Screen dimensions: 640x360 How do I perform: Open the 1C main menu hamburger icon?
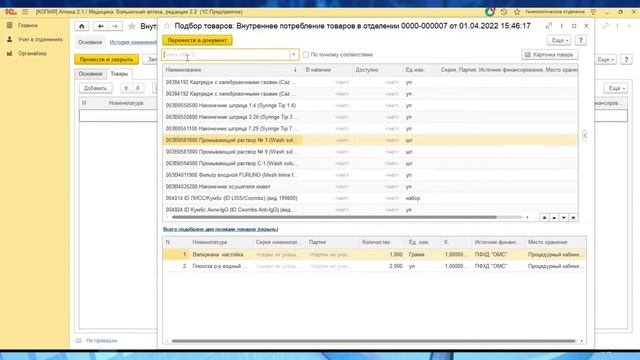point(25,12)
